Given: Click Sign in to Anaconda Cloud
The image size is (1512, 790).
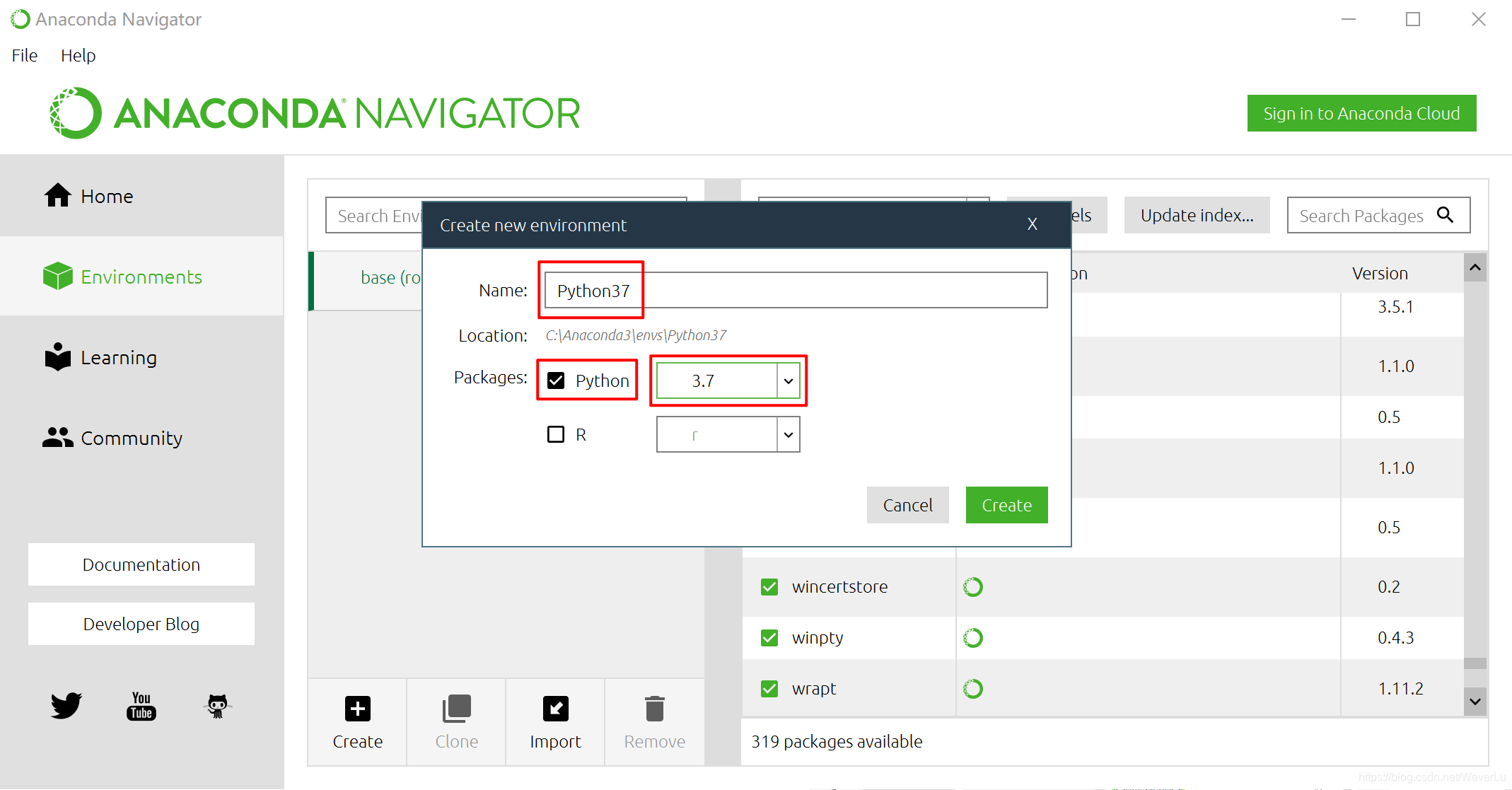Looking at the screenshot, I should [x=1361, y=114].
